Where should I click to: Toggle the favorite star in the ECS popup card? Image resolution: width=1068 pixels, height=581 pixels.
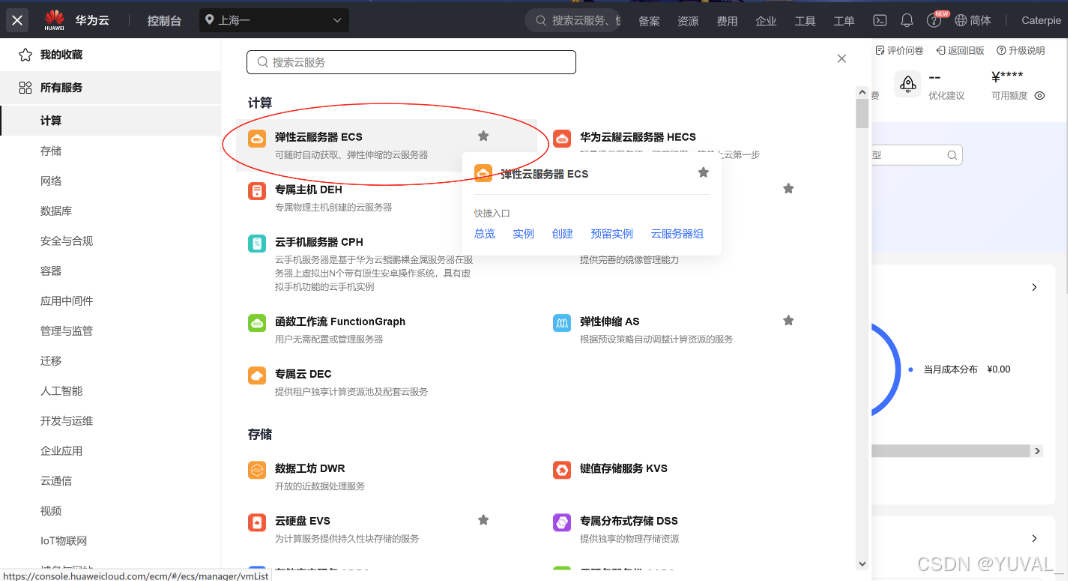point(704,172)
